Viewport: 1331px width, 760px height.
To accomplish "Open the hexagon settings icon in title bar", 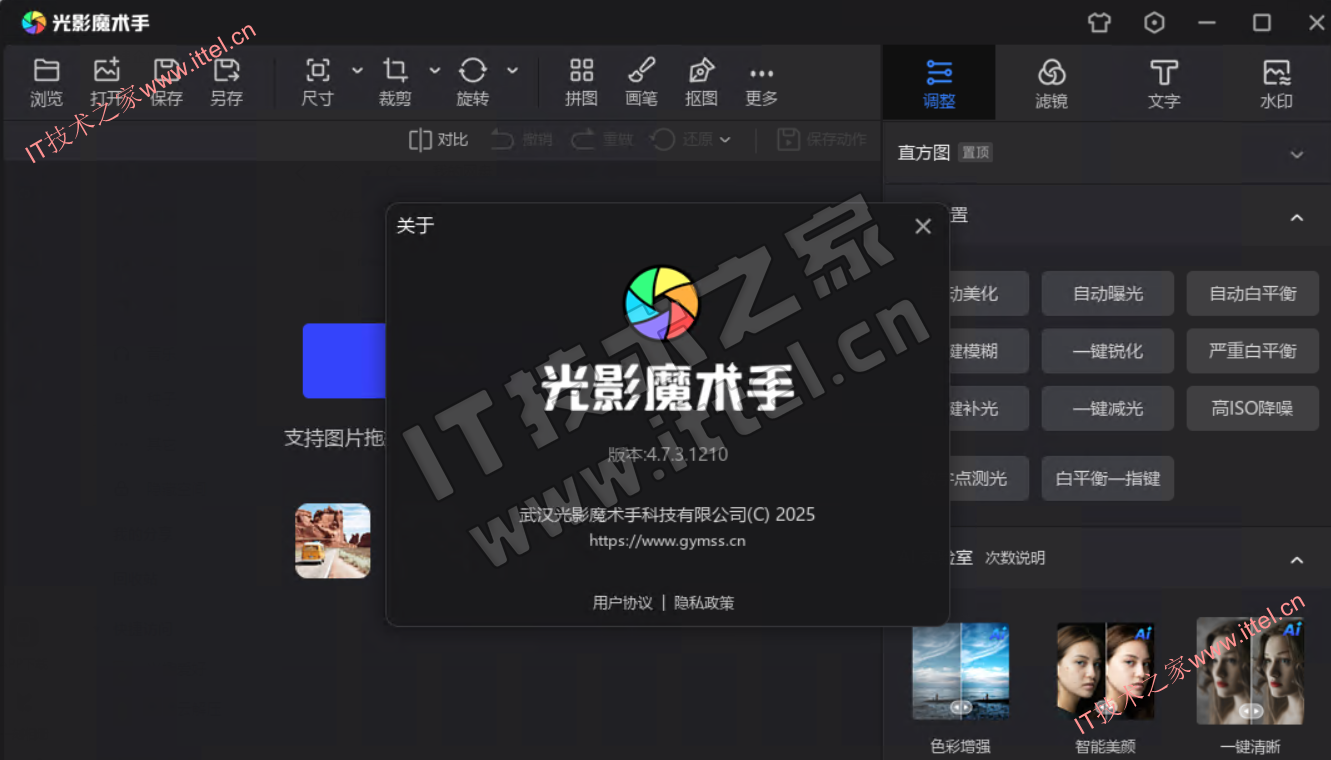I will click(x=1154, y=22).
